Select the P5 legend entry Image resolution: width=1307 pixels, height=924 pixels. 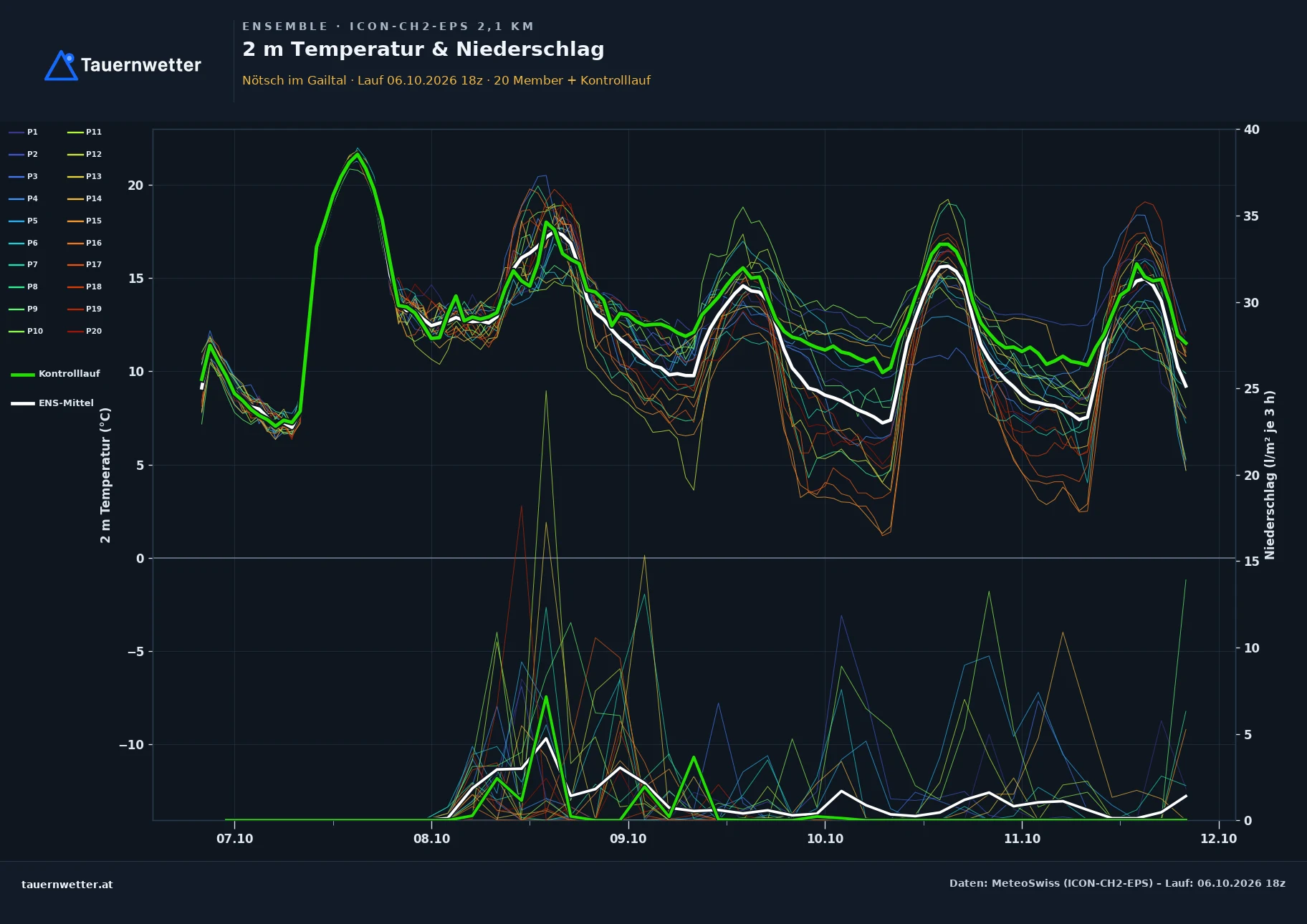[23, 221]
